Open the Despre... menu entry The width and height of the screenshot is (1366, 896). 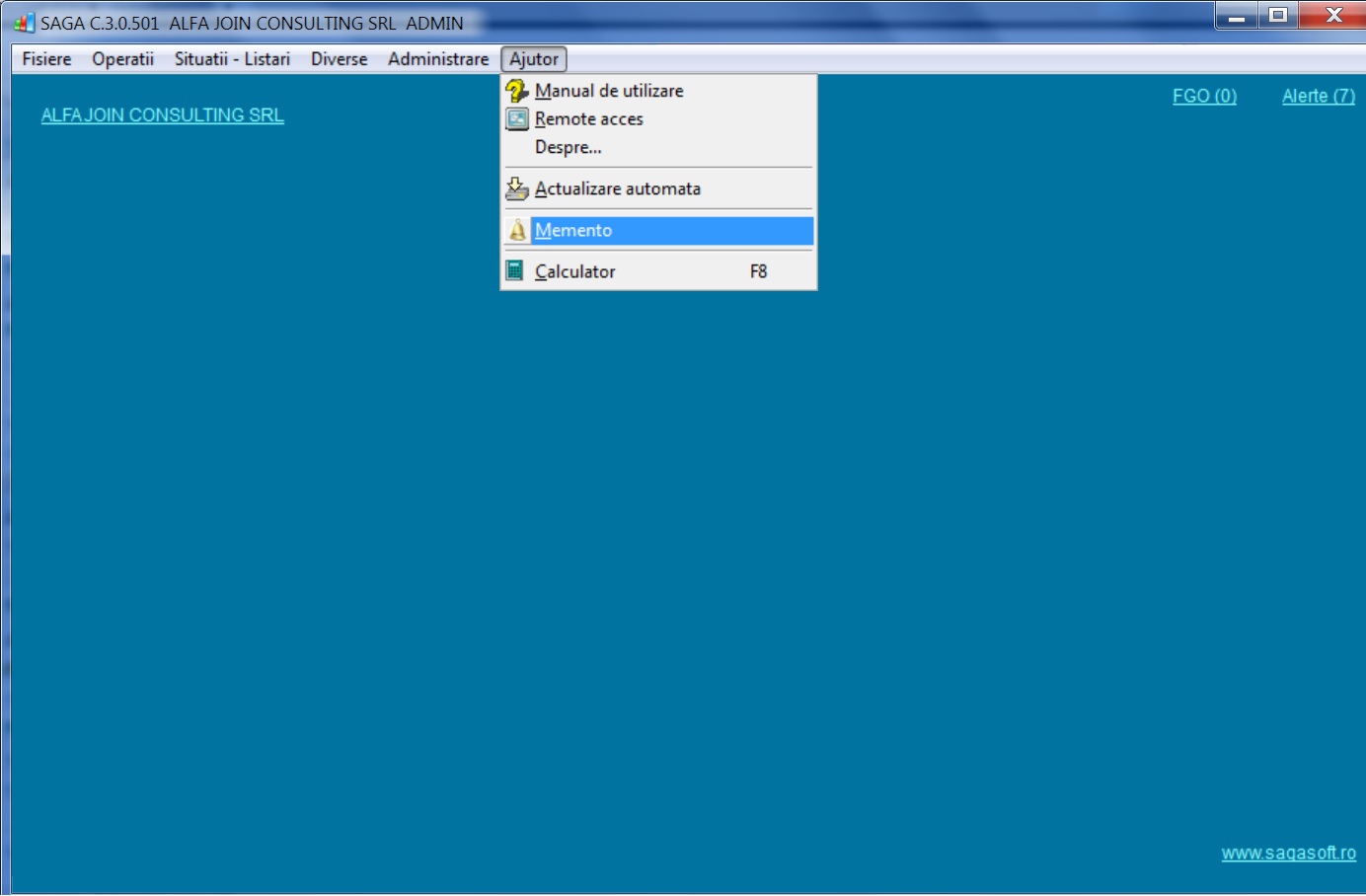(x=658, y=148)
